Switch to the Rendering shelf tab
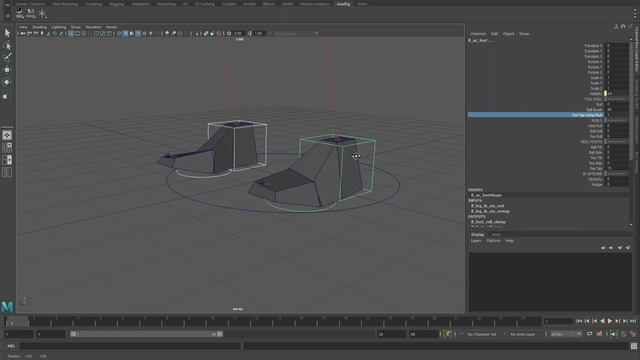This screenshot has height=360, width=640. point(166,4)
